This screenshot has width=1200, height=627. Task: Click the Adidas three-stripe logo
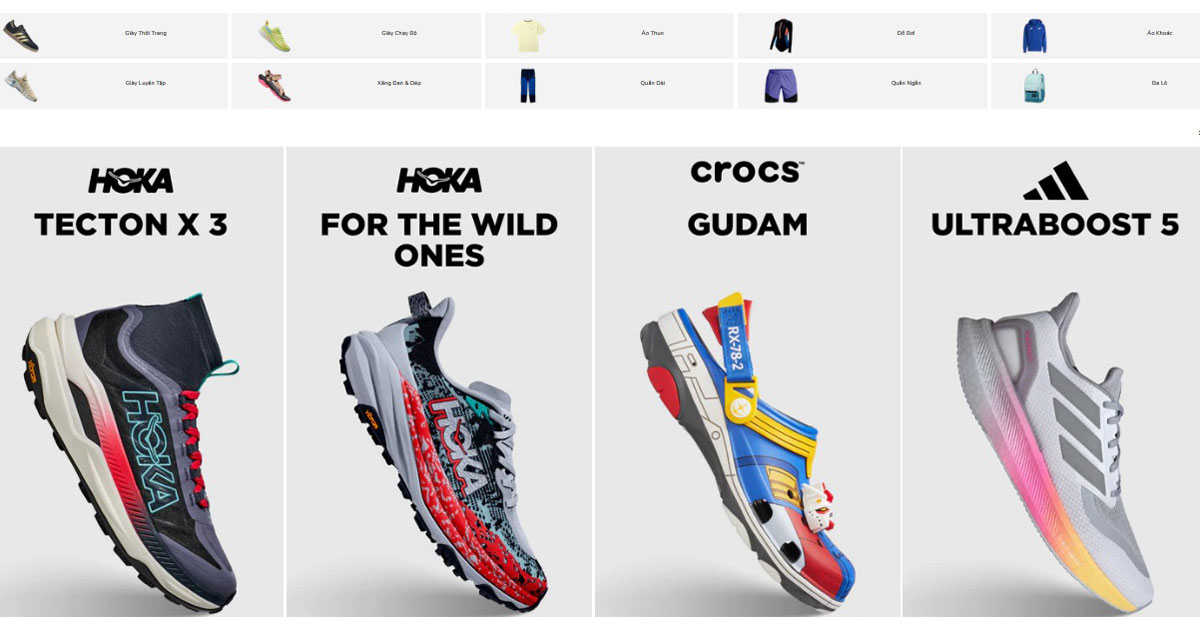tap(1055, 181)
